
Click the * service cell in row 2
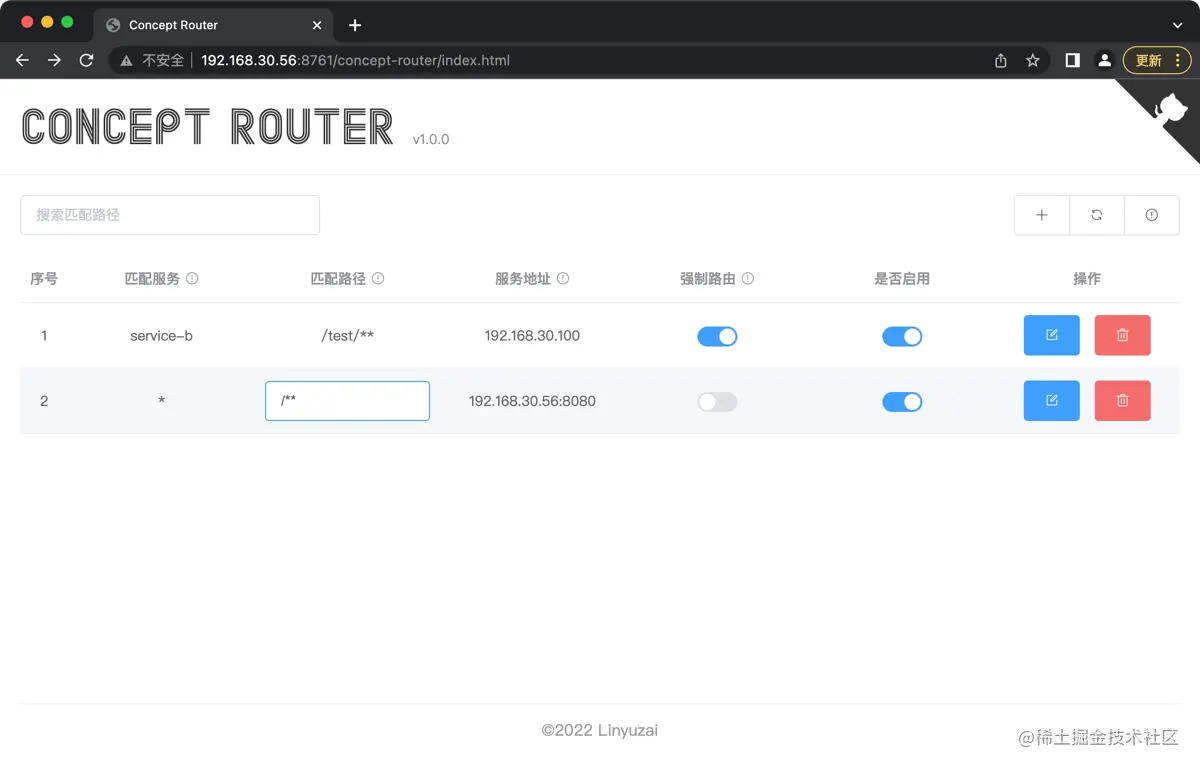click(x=161, y=401)
